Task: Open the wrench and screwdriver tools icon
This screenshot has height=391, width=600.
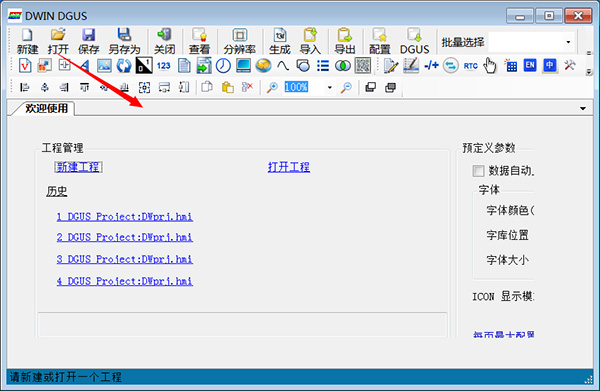Action: coord(569,65)
